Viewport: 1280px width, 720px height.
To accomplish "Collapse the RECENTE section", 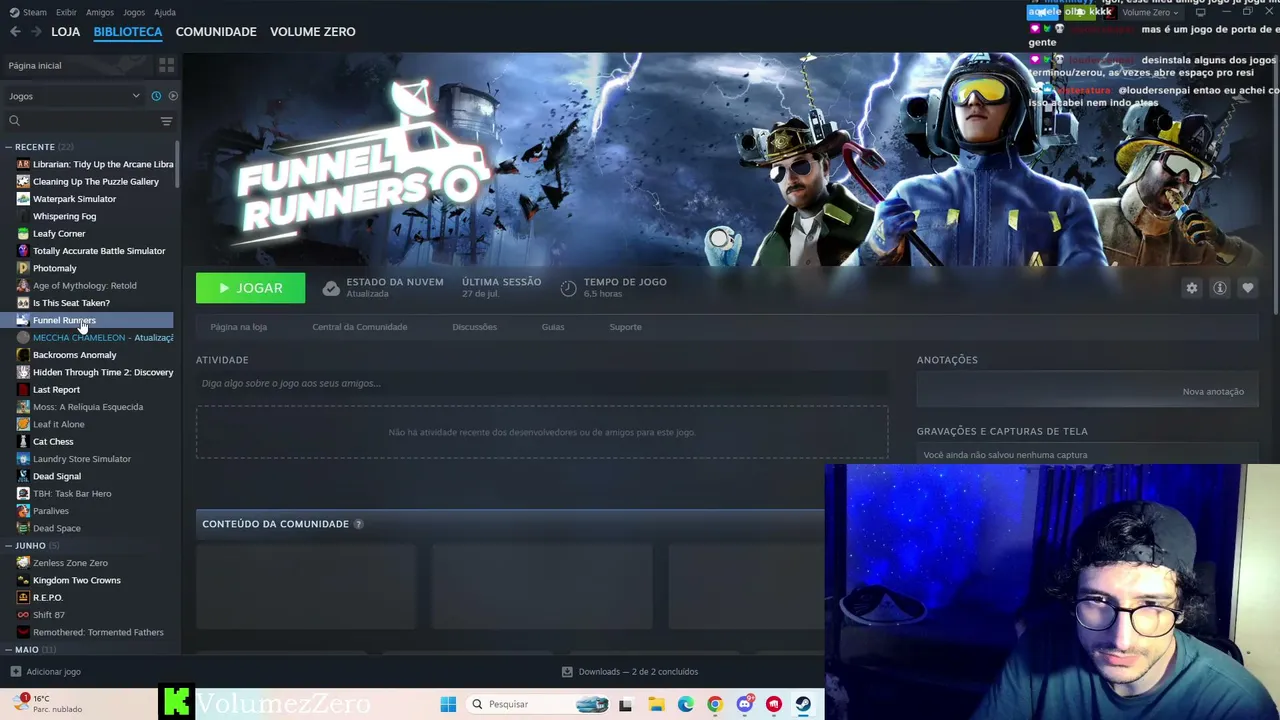I will [x=8, y=147].
